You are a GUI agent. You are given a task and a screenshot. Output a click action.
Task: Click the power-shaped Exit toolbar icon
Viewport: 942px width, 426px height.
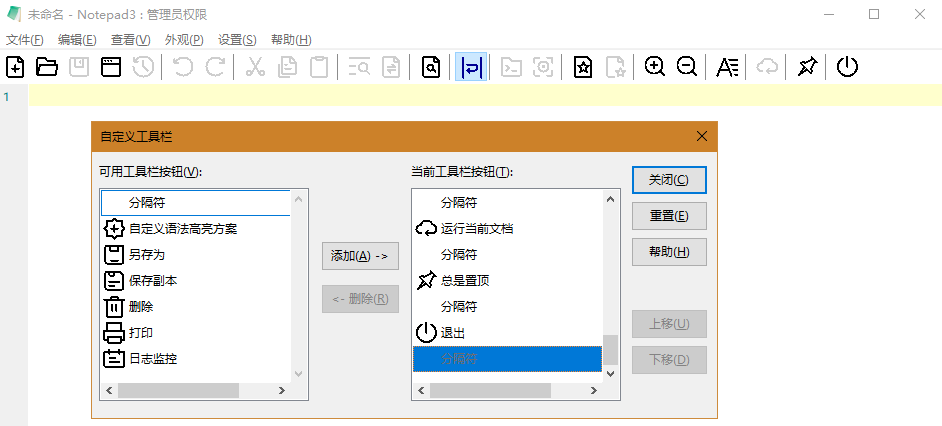coord(847,67)
